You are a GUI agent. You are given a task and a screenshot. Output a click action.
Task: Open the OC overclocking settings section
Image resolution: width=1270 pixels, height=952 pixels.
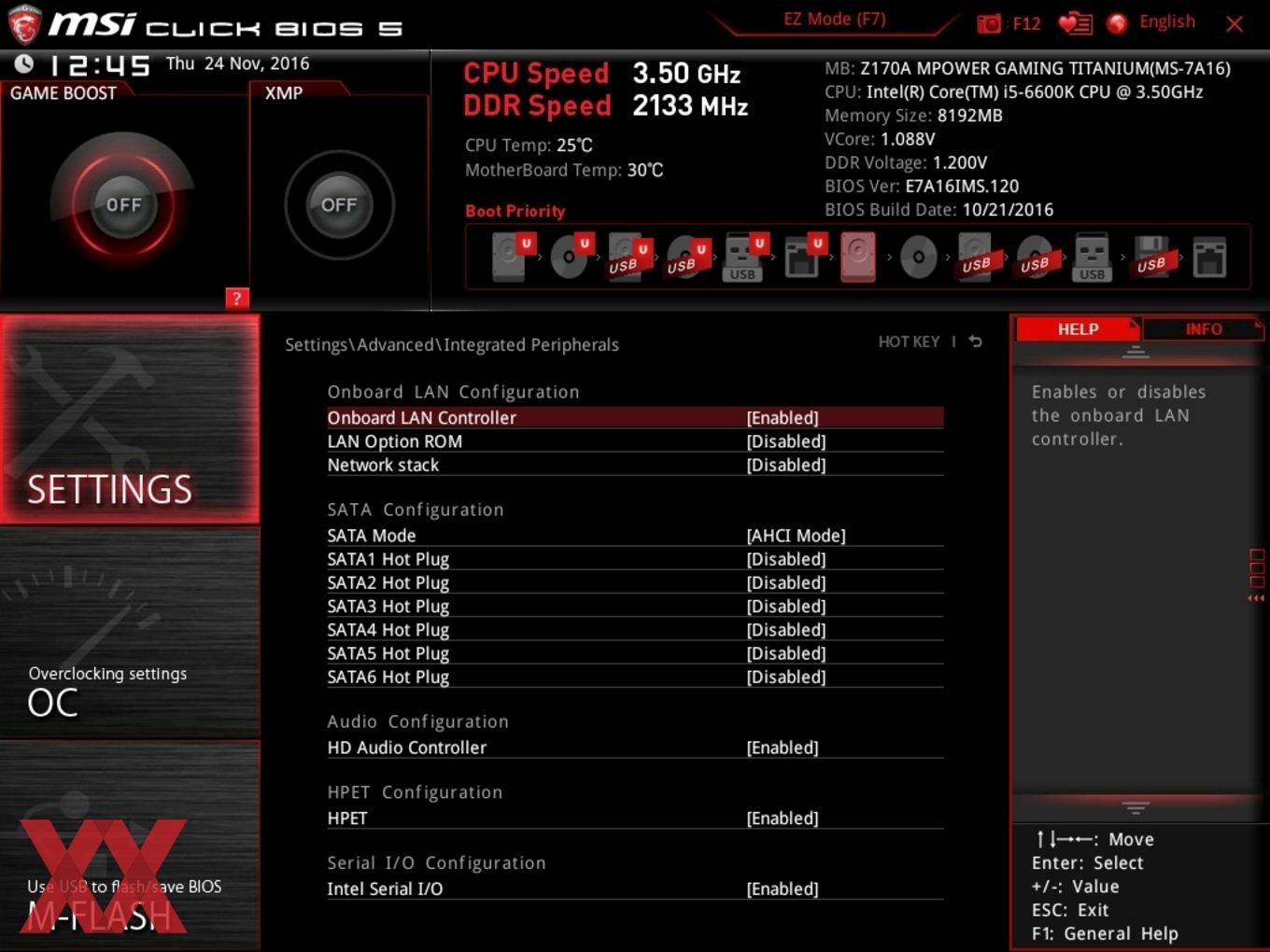tap(130, 633)
